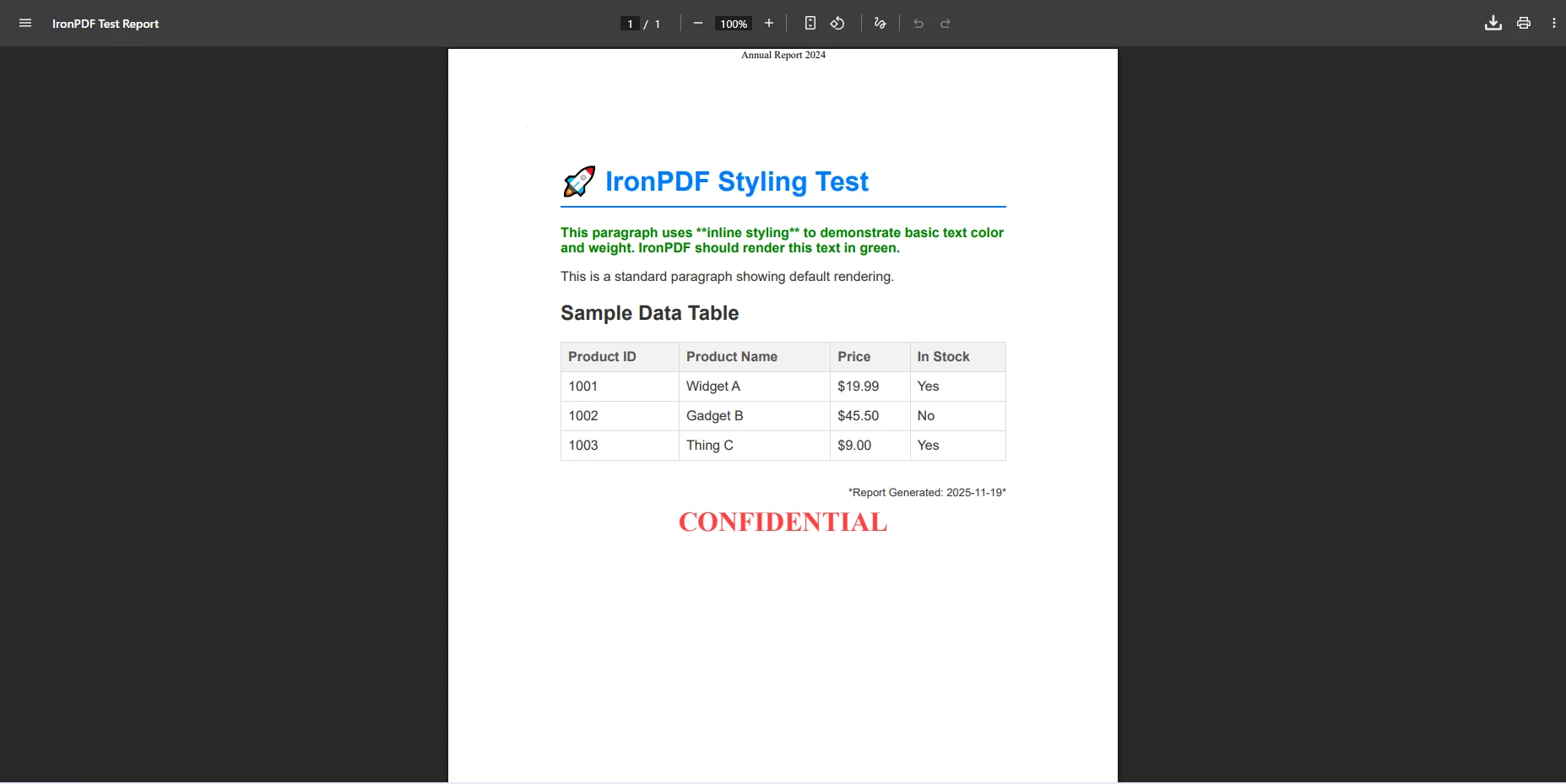This screenshot has height=784, width=1566.
Task: Enable the annotation pen tool
Action: (879, 23)
